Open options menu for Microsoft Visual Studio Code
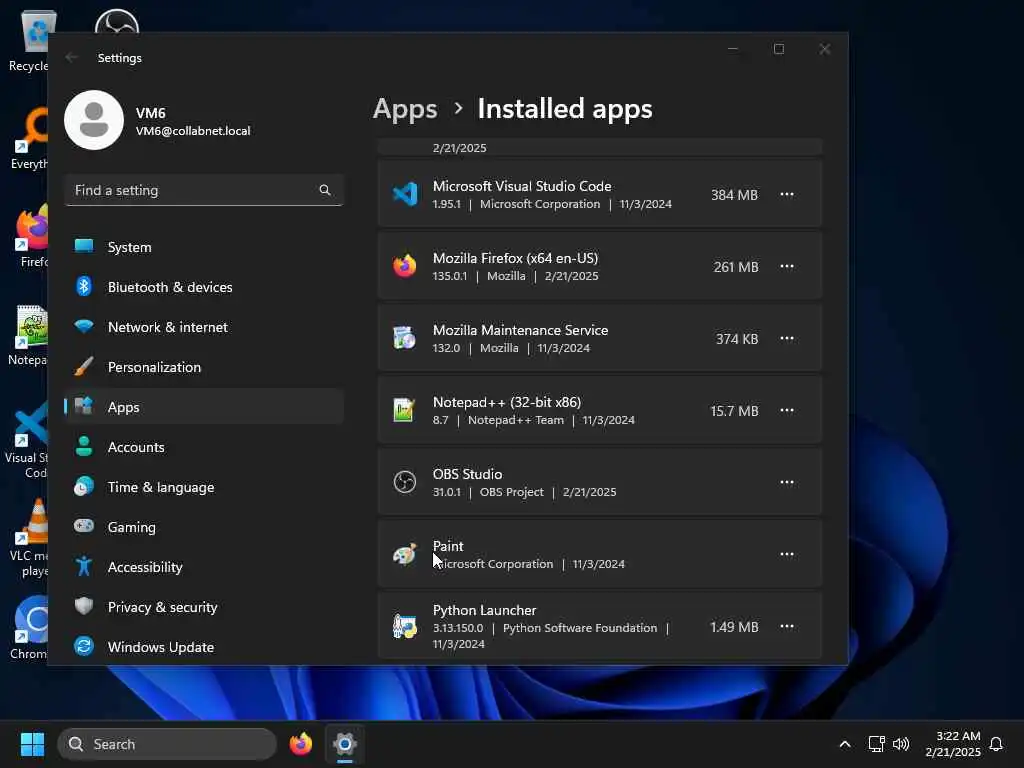This screenshot has width=1024, height=768. 786,195
